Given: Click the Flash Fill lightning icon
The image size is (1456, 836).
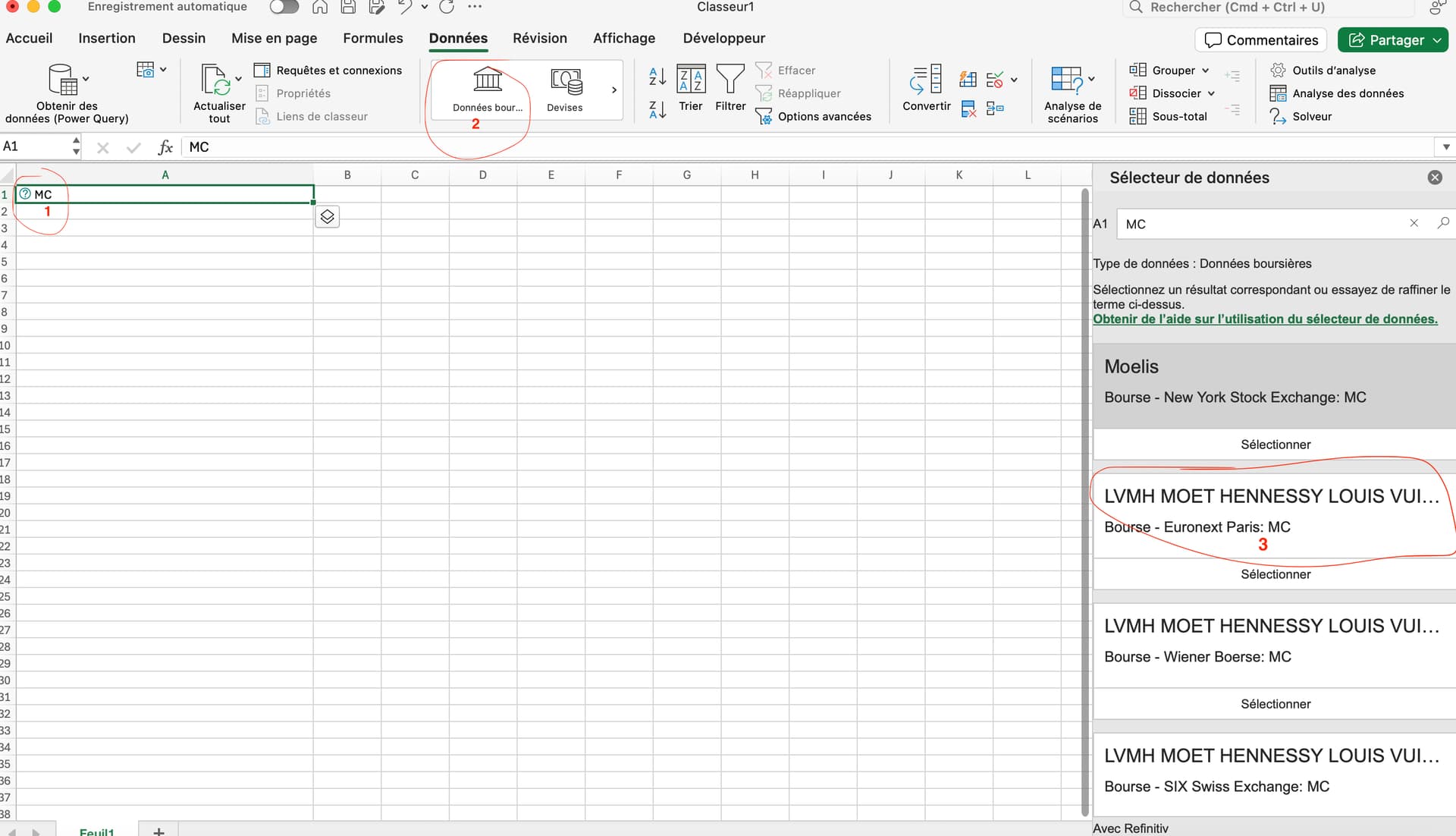Looking at the screenshot, I should point(968,79).
